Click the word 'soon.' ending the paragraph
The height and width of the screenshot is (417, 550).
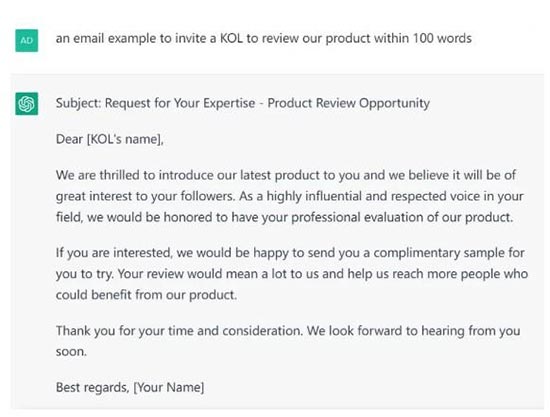(71, 352)
